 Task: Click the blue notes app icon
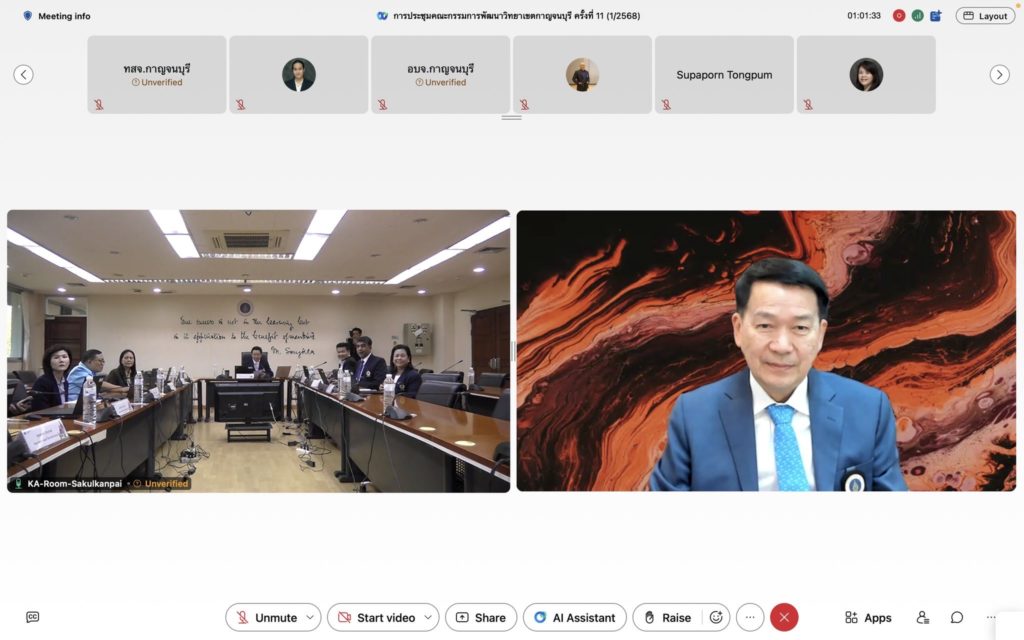(x=936, y=16)
